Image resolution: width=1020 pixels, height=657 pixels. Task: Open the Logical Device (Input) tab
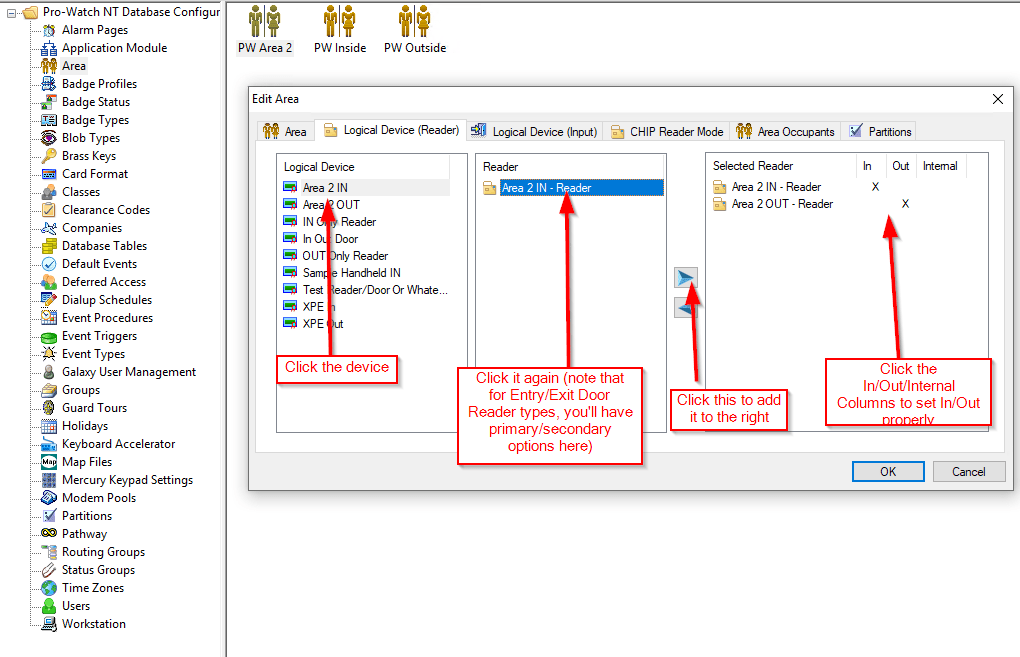534,131
